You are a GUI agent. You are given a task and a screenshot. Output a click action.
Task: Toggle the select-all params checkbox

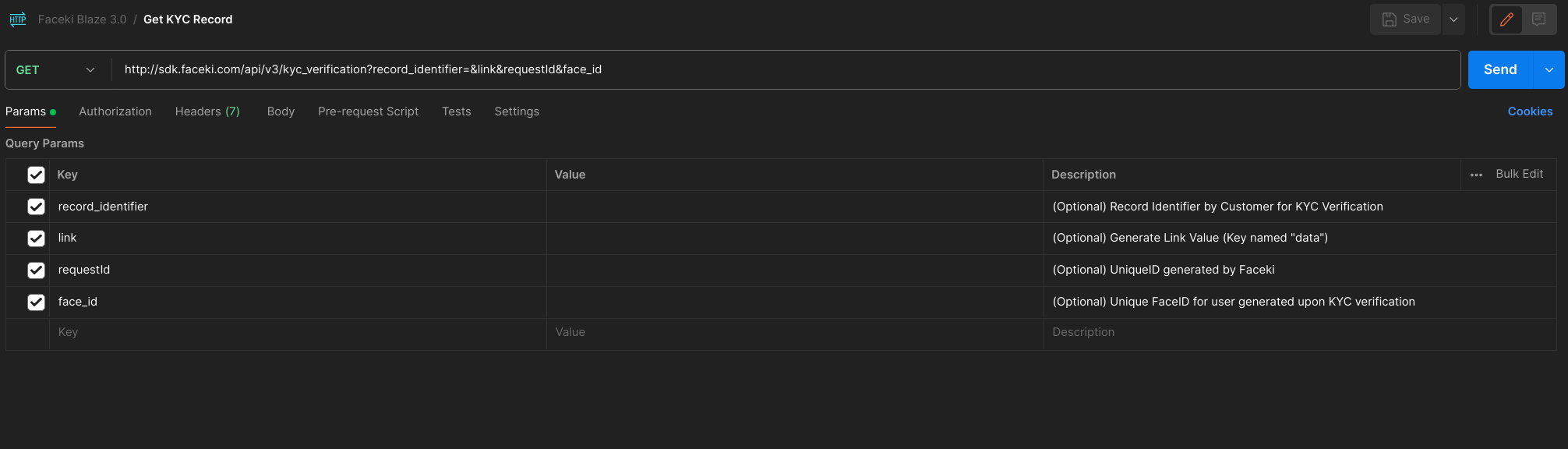(x=36, y=175)
